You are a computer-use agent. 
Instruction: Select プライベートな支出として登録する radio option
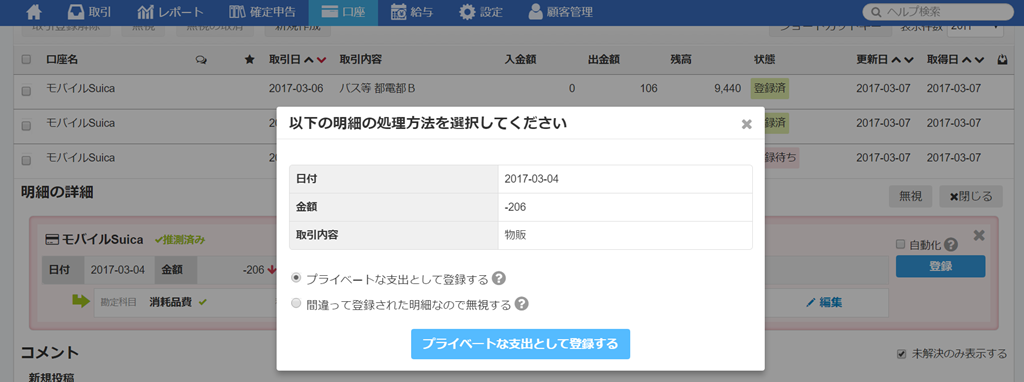tap(296, 279)
